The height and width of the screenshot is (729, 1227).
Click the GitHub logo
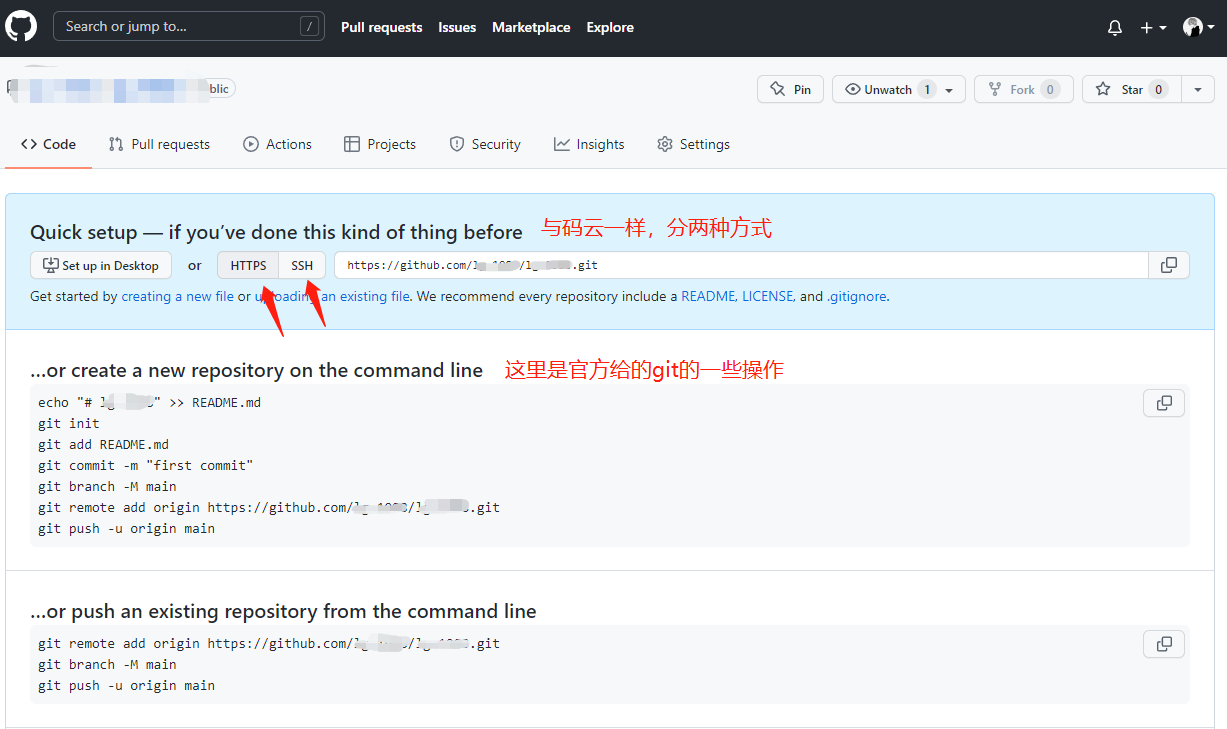point(21,27)
